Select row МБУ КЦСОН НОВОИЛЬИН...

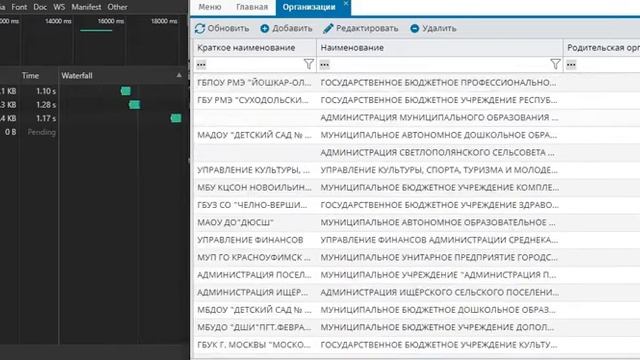[x=416, y=188]
